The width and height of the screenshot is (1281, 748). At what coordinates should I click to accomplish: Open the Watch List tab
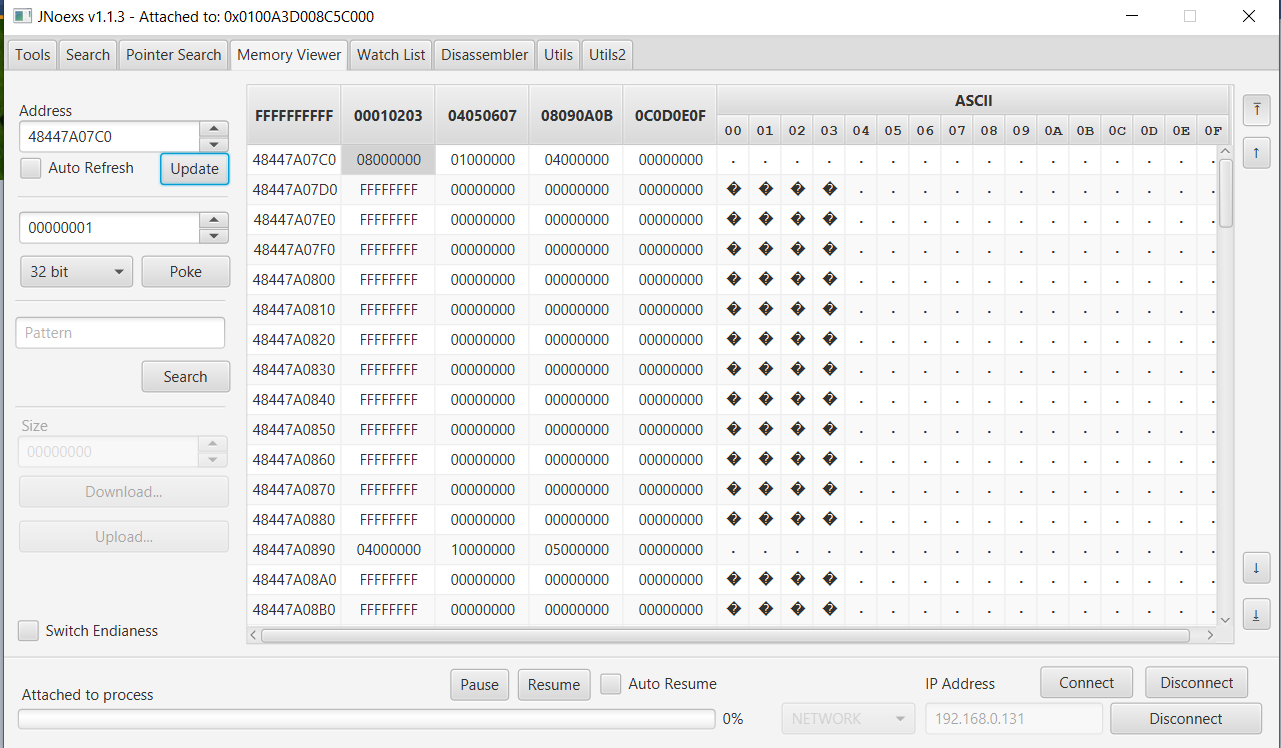coord(391,55)
